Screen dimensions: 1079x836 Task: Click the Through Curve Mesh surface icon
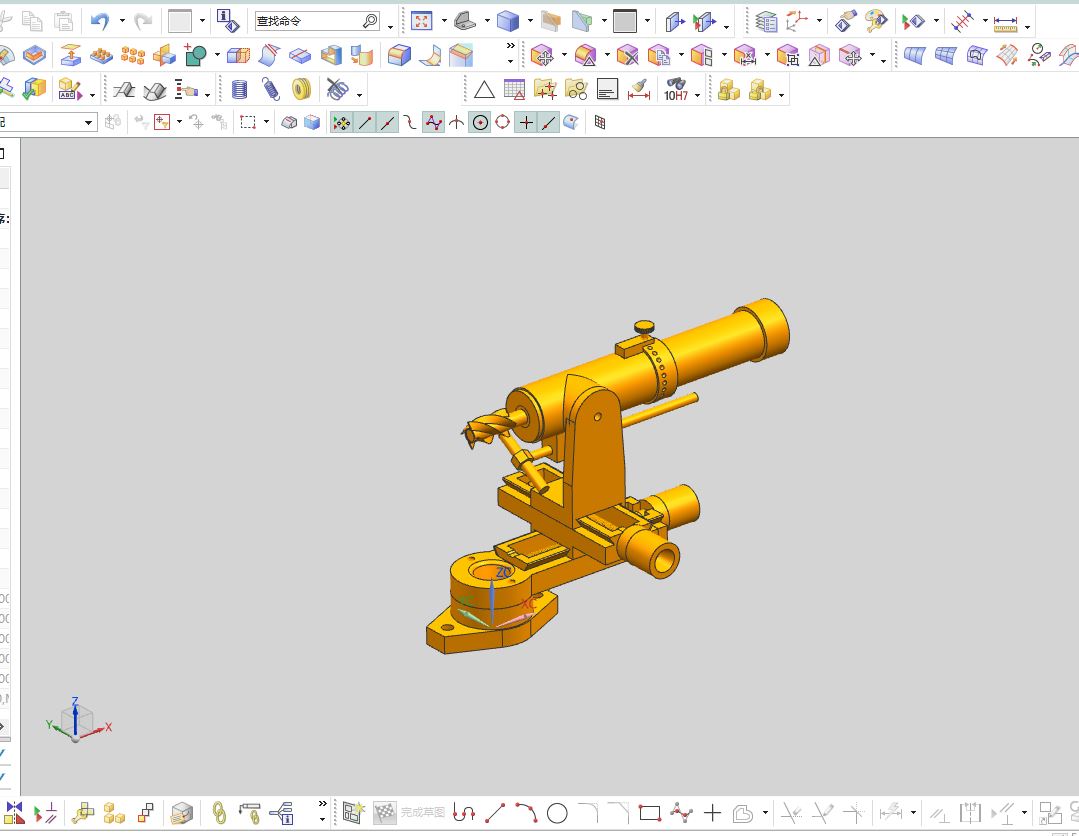tap(946, 55)
